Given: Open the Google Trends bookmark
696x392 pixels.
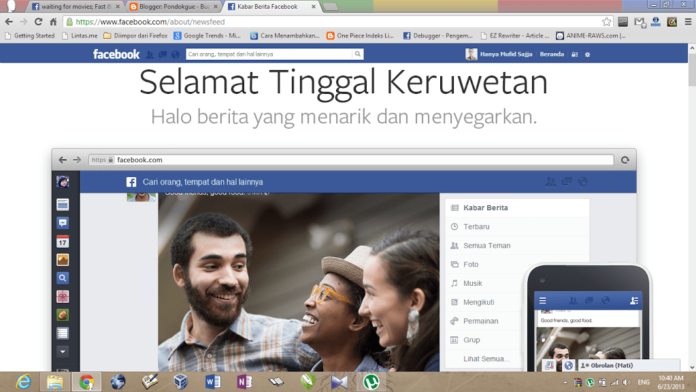Looking at the screenshot, I should click(207, 36).
